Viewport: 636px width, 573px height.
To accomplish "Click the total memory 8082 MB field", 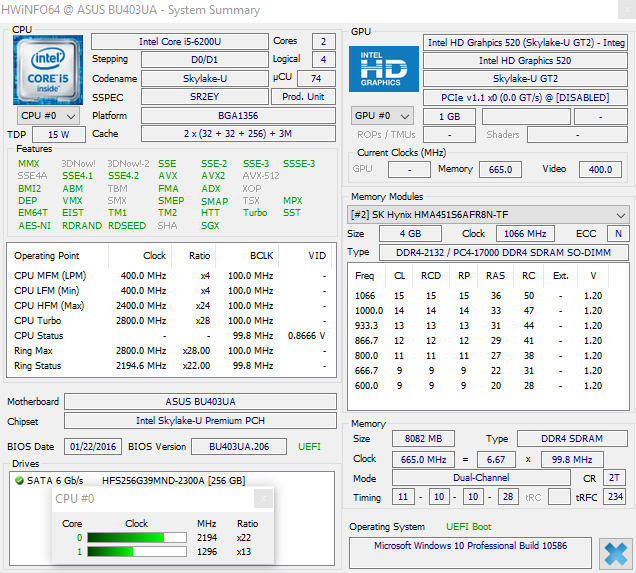I will pyautogui.click(x=423, y=439).
